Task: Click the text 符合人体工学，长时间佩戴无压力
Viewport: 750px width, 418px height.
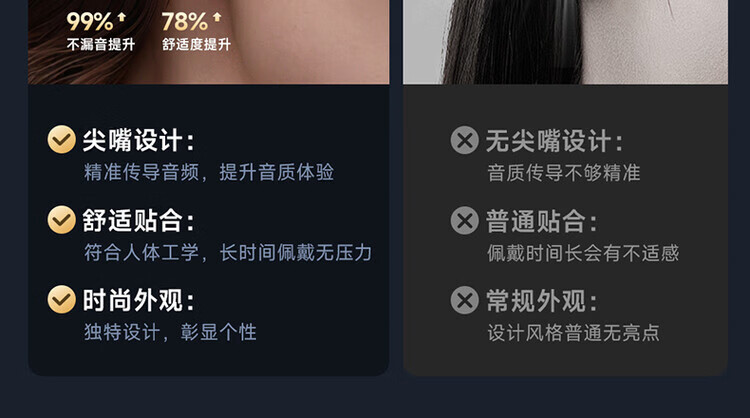Action: [x=228, y=253]
